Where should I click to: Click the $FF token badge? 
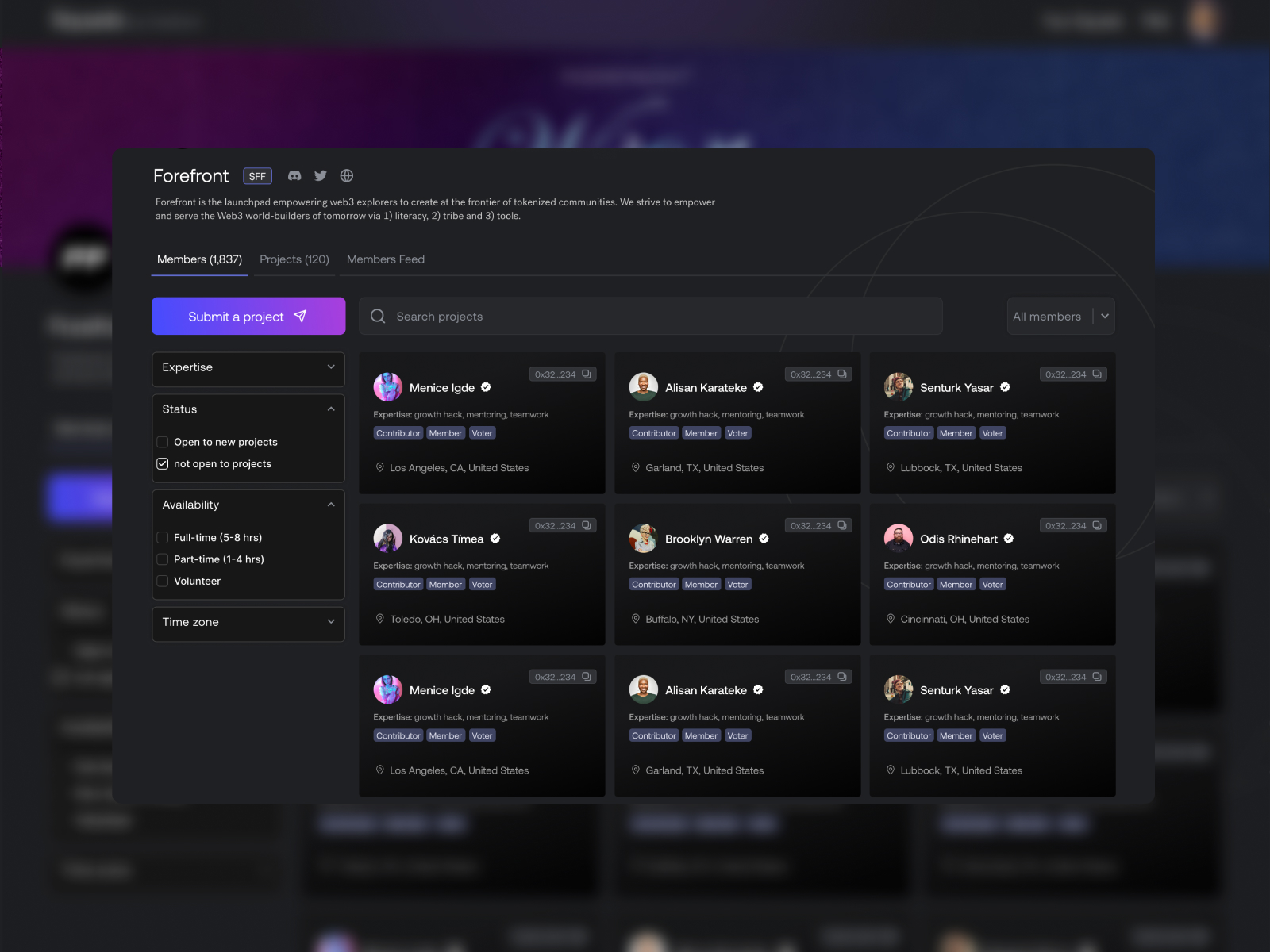point(257,176)
